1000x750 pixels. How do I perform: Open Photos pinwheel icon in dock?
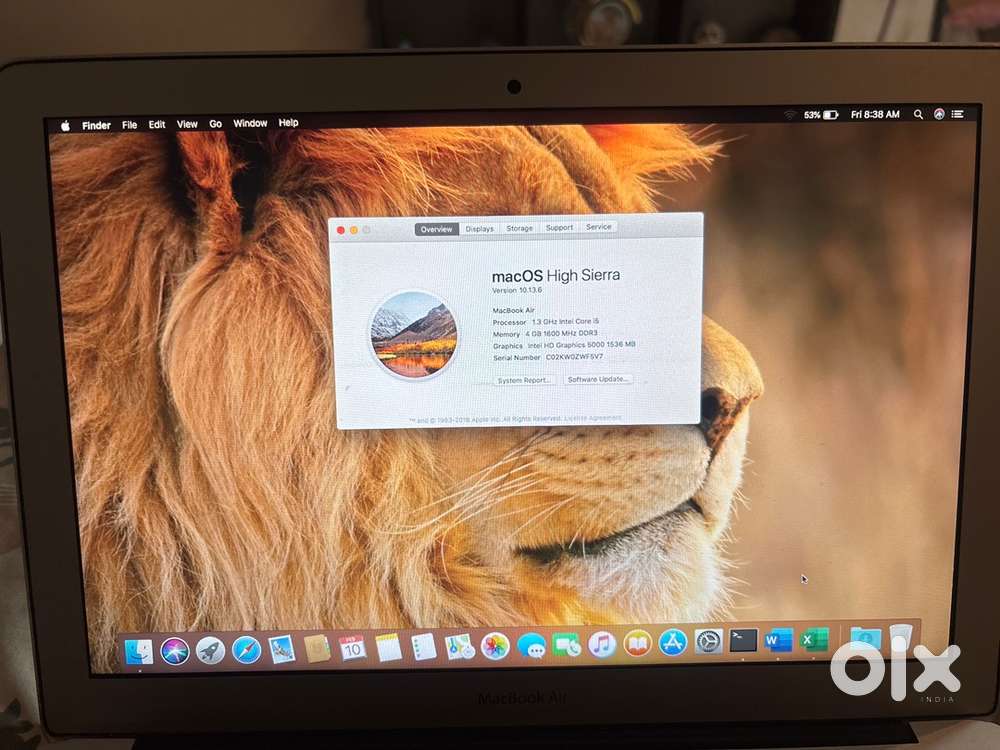(495, 646)
